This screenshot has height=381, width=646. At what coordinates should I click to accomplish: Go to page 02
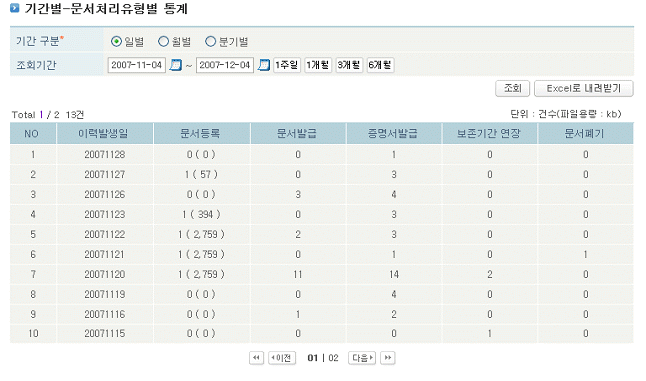coord(333,358)
